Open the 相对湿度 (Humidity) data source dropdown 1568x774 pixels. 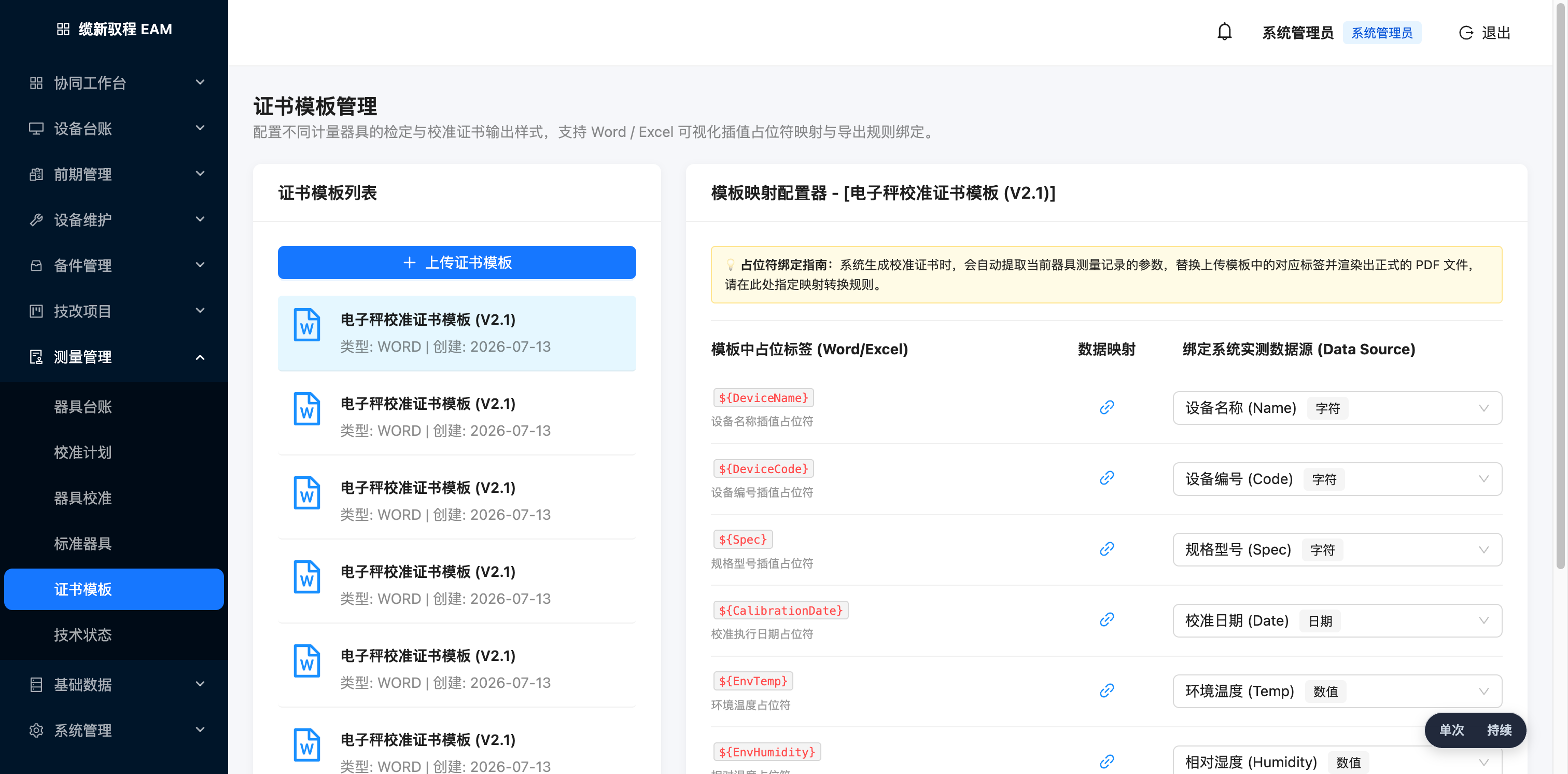(1337, 761)
